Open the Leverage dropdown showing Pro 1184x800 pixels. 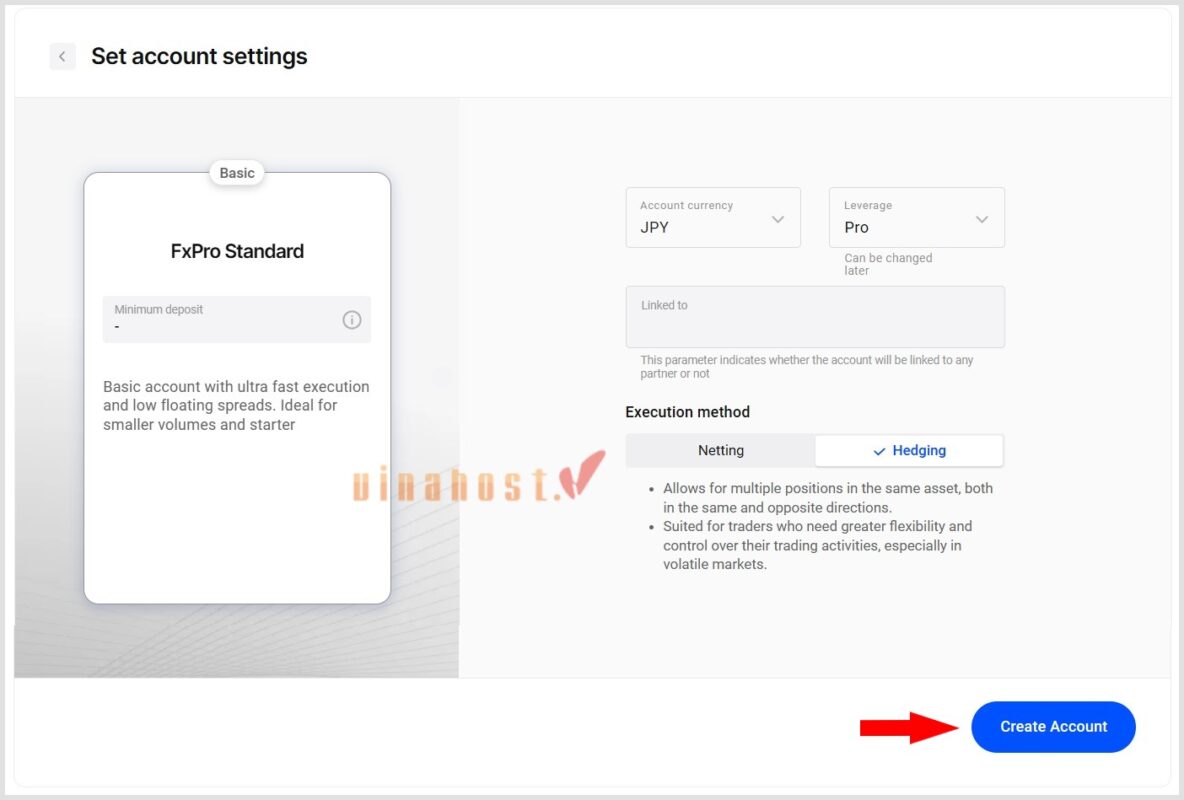[916, 217]
